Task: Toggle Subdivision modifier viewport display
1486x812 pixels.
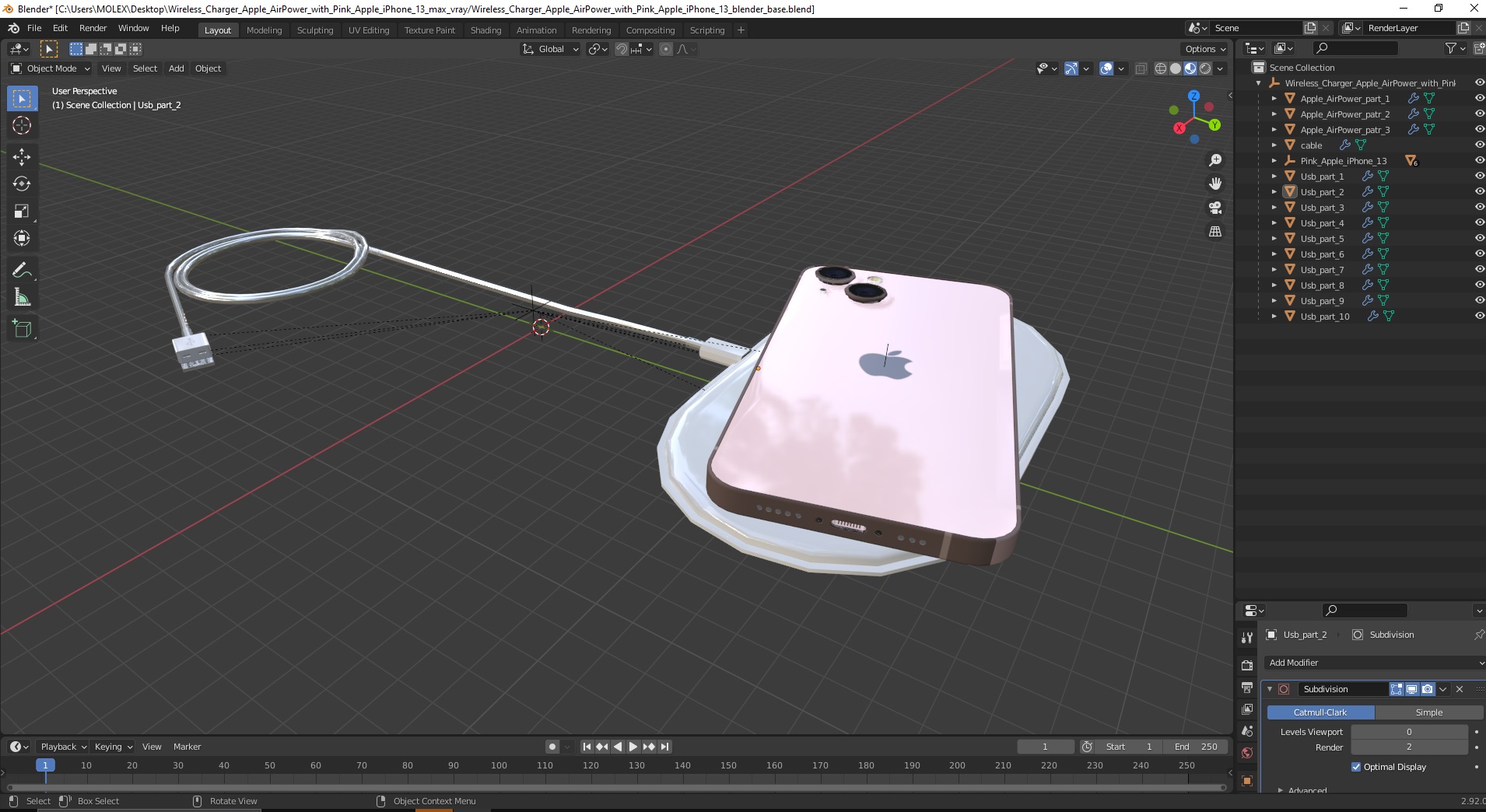Action: (x=1412, y=689)
